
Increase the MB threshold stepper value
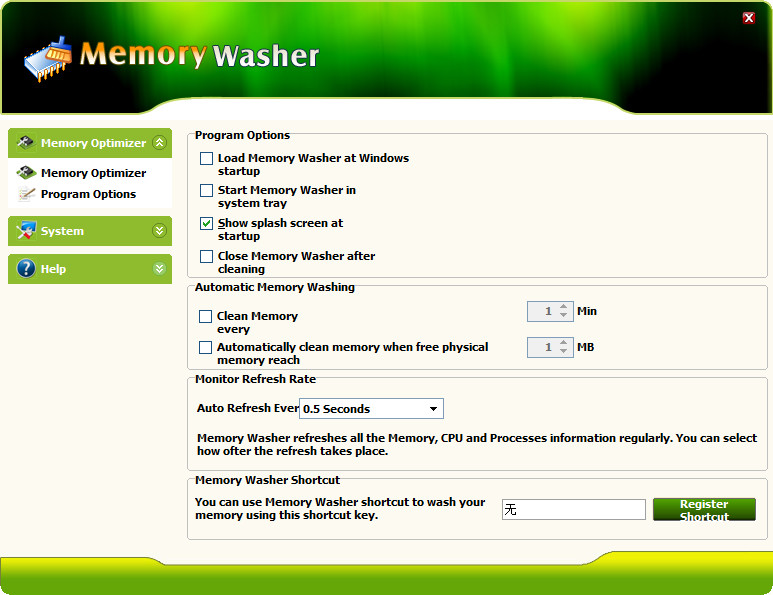coord(563,343)
